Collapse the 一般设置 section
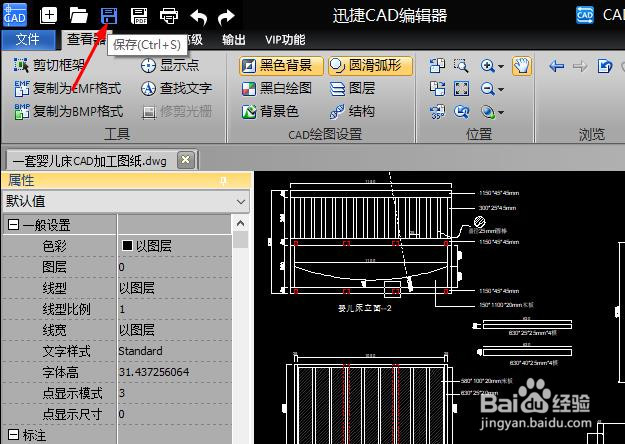Viewport: 625px width, 444px height. point(13,224)
